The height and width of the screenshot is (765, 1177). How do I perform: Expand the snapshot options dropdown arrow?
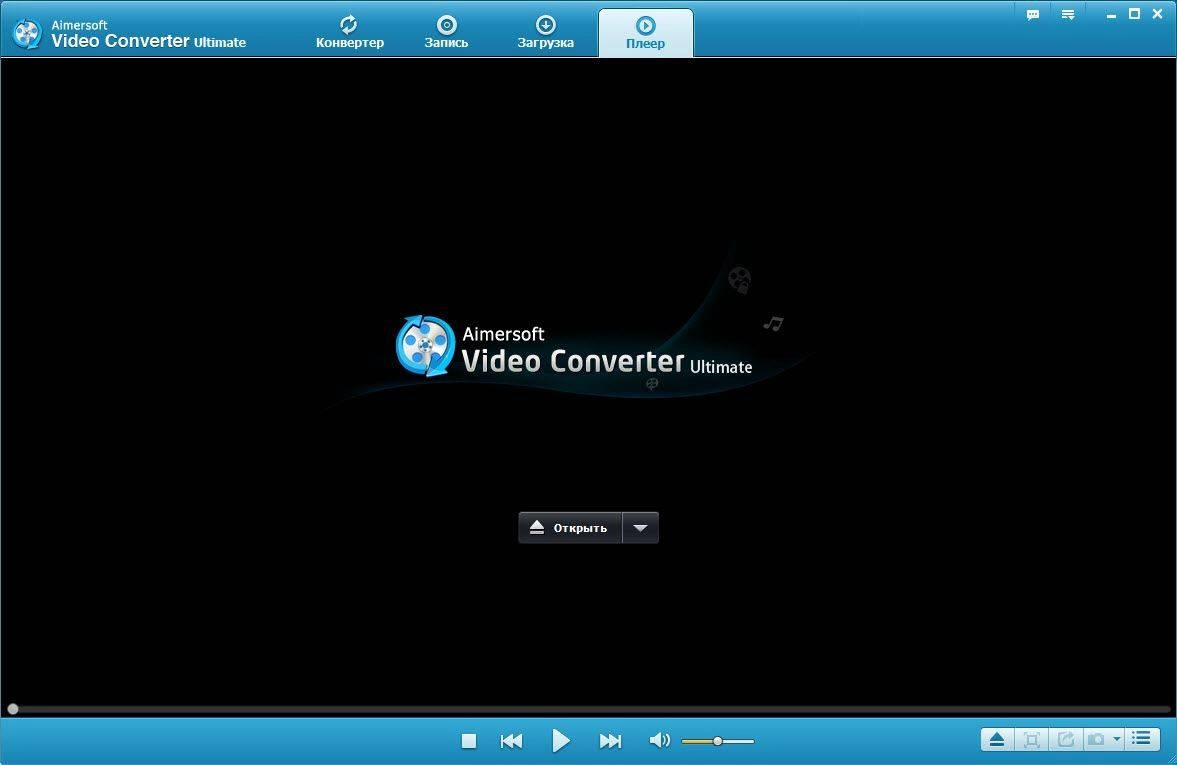tap(1117, 739)
